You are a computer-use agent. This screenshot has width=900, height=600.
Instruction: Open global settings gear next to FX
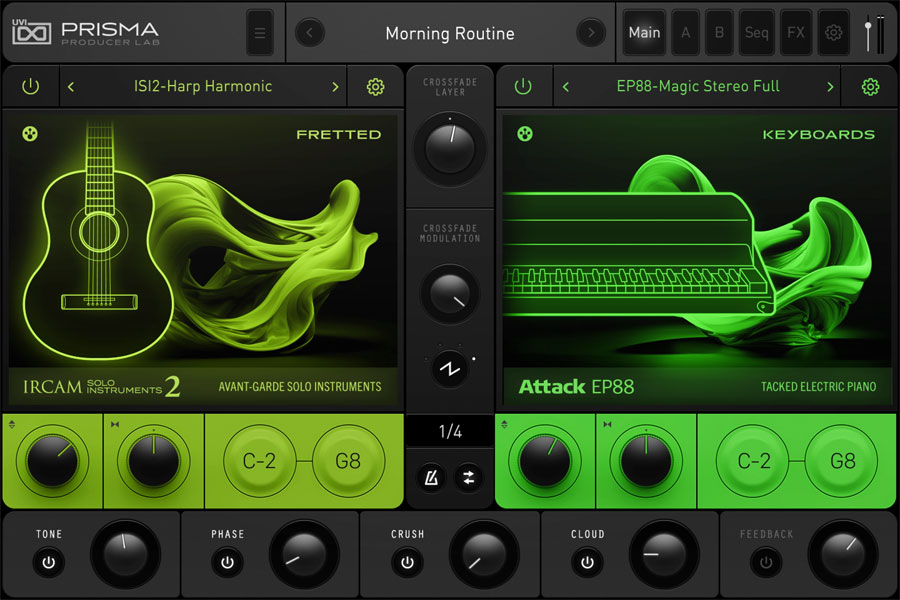pyautogui.click(x=833, y=33)
